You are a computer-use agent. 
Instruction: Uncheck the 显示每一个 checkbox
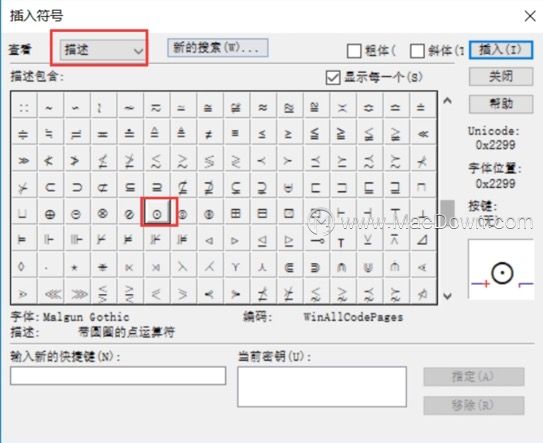click(x=333, y=77)
